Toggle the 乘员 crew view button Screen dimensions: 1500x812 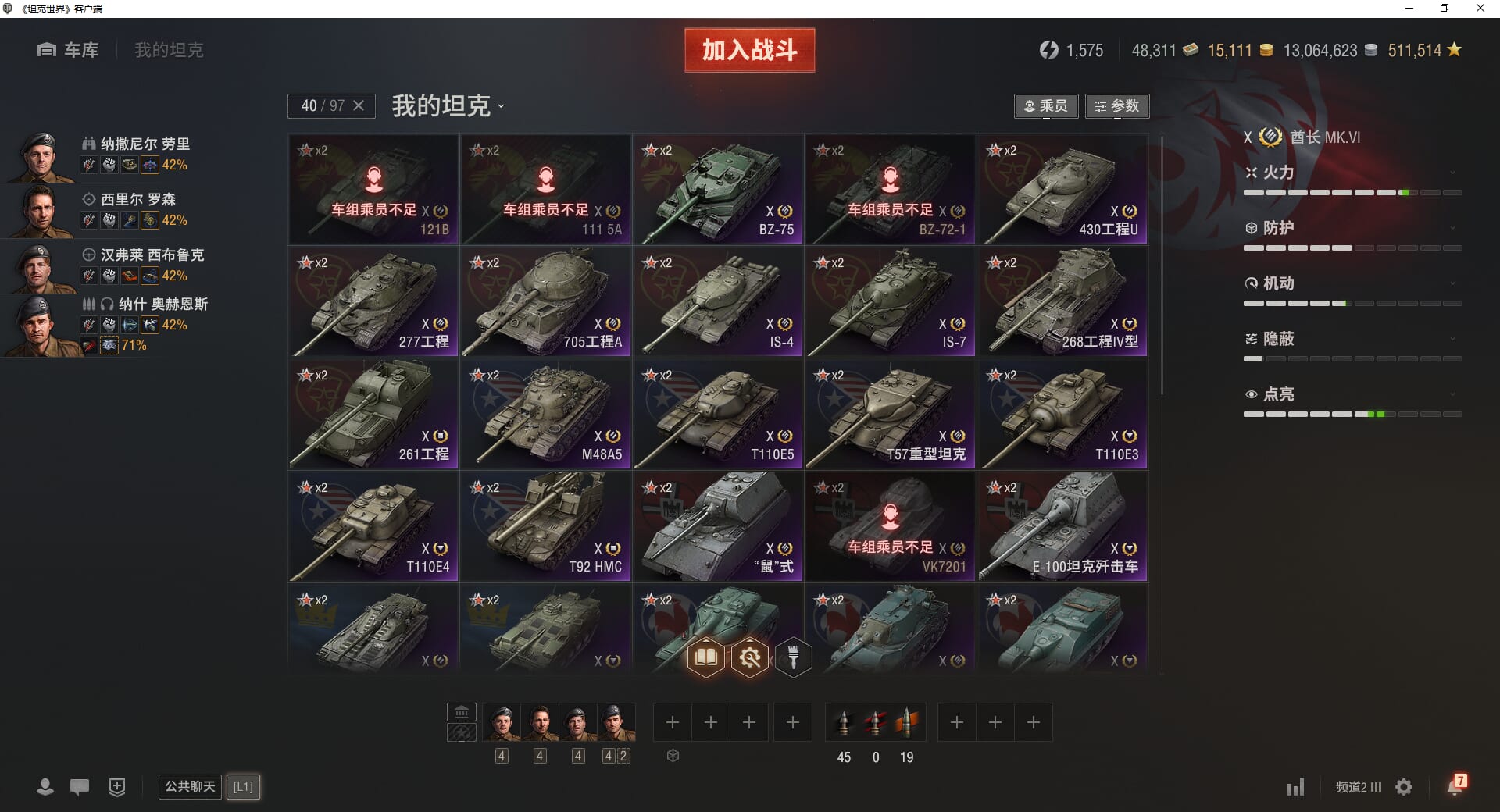[x=1046, y=106]
